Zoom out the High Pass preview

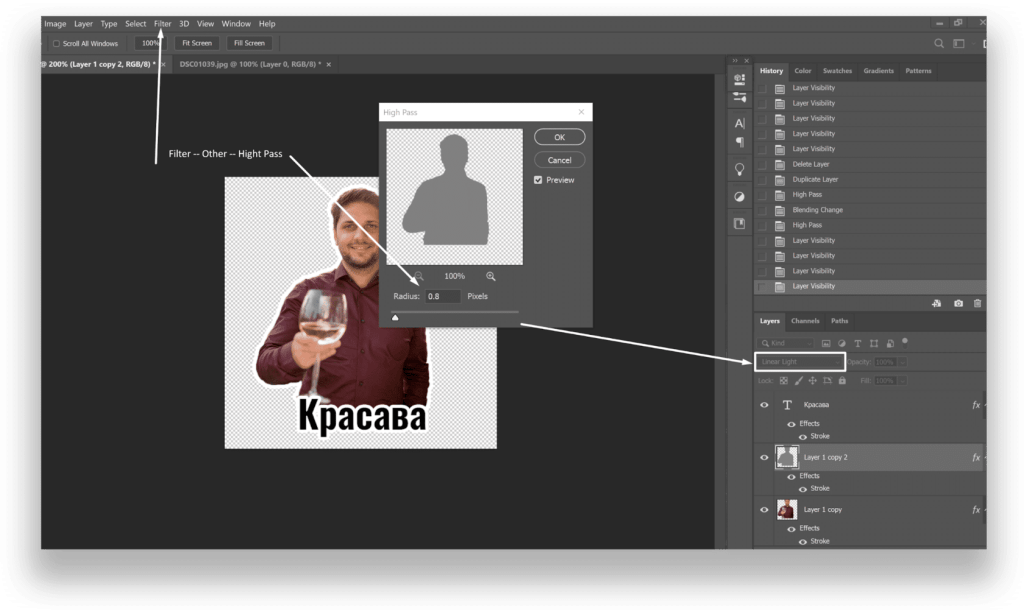pos(419,276)
